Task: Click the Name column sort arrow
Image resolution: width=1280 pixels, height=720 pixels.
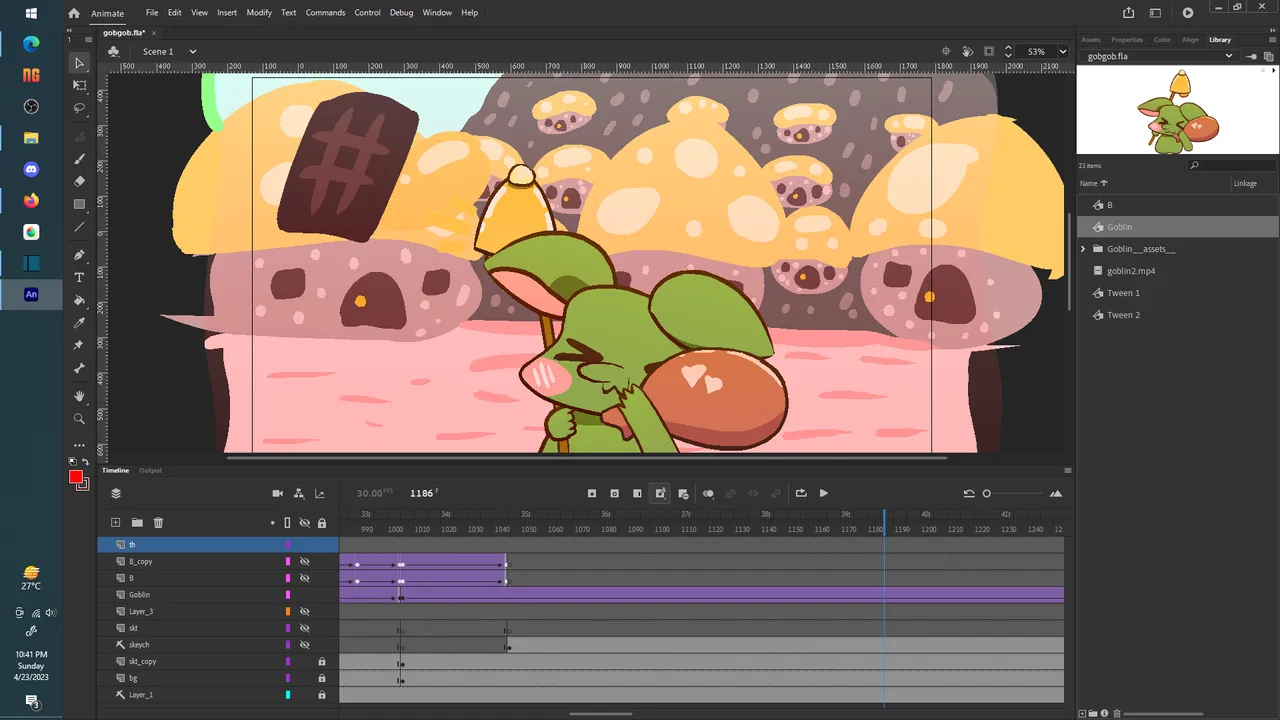Action: pos(1104,184)
